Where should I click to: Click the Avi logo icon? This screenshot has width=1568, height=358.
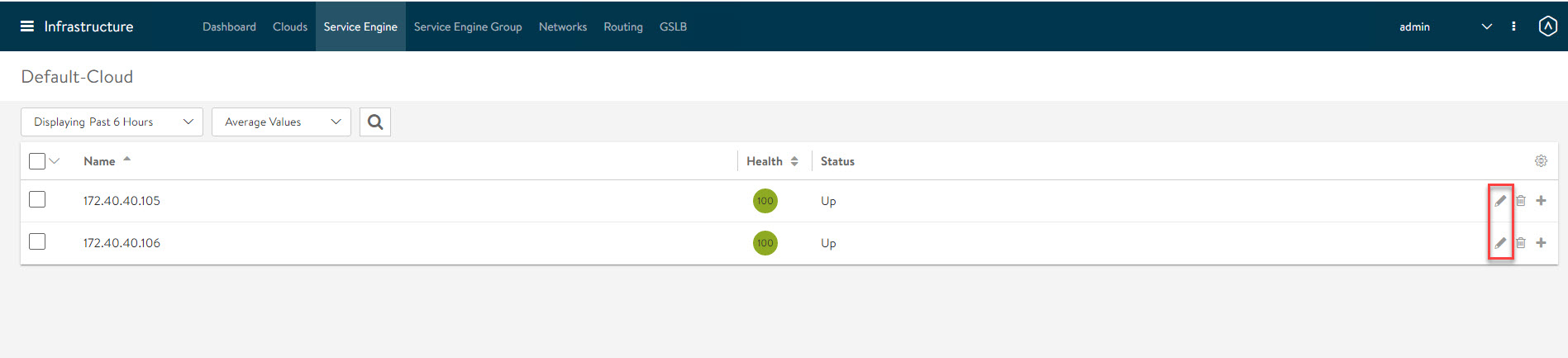tap(1547, 26)
